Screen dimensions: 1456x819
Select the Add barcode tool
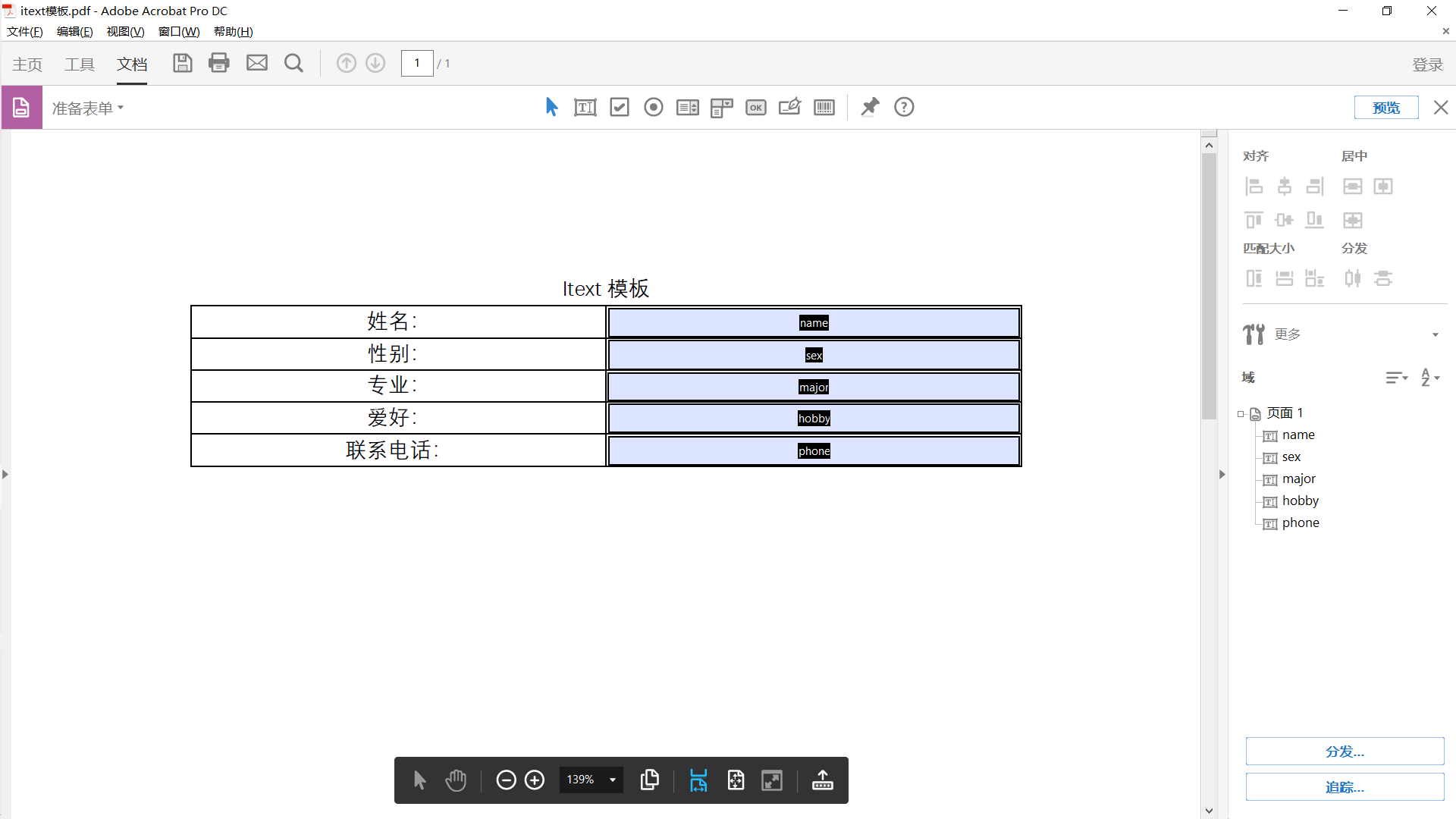click(x=824, y=108)
